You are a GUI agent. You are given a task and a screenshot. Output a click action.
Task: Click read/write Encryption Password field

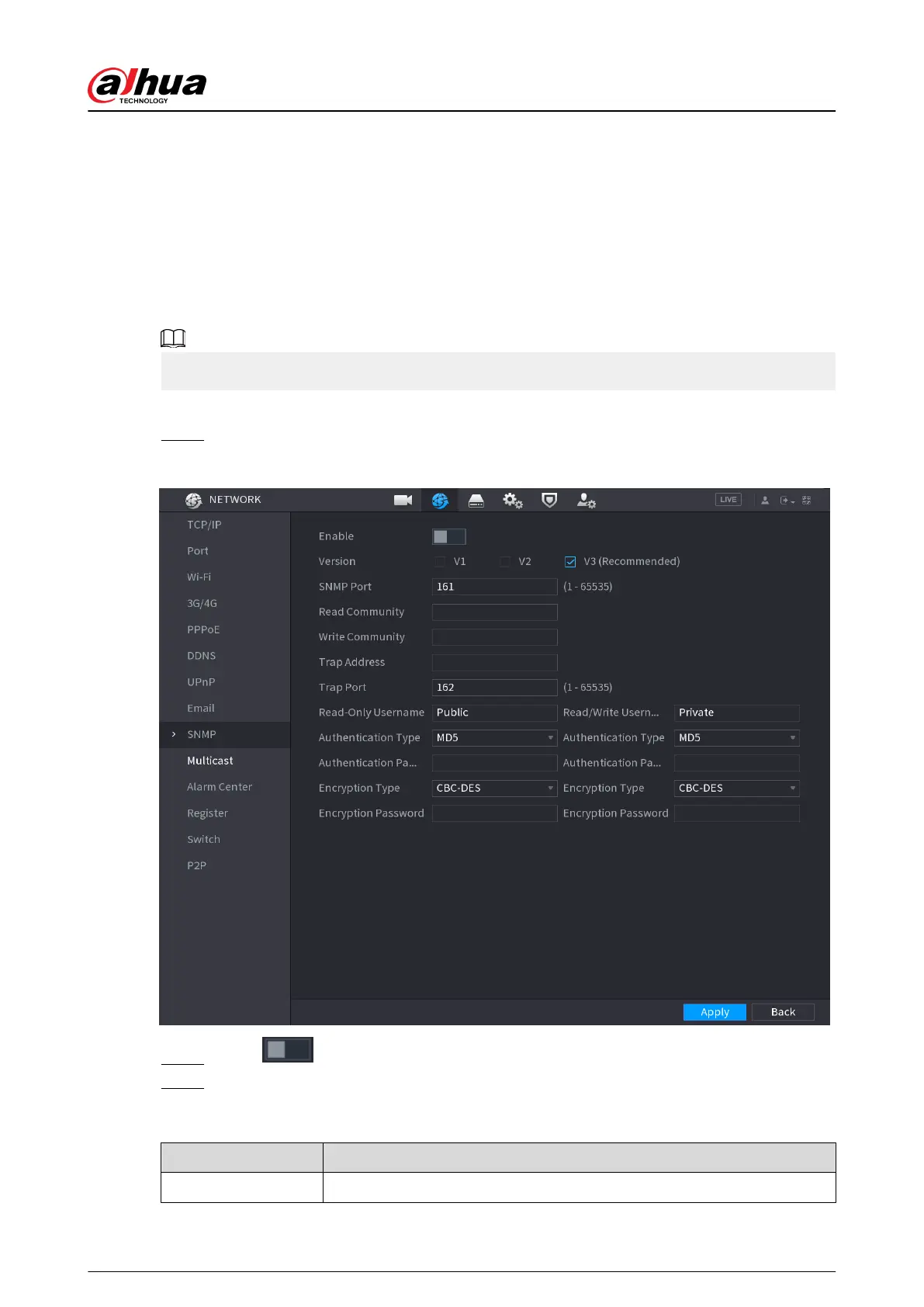pos(736,813)
